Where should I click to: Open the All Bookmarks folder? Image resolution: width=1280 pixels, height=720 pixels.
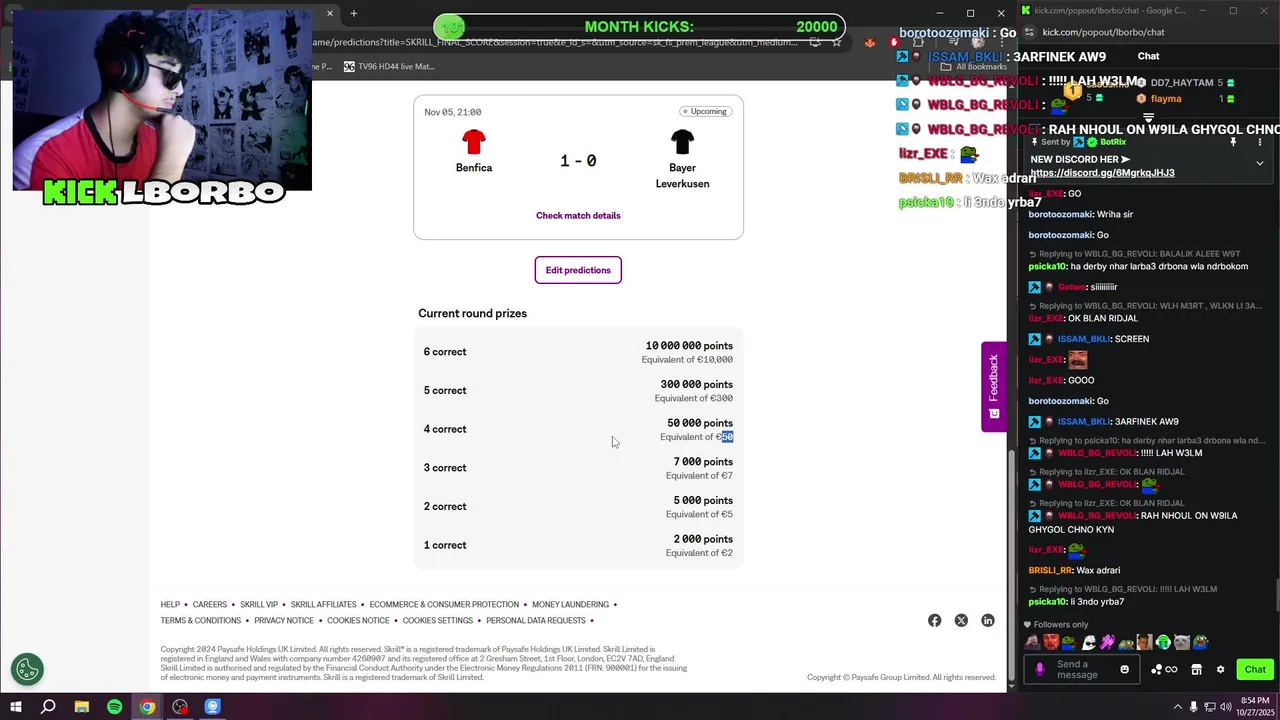point(975,67)
